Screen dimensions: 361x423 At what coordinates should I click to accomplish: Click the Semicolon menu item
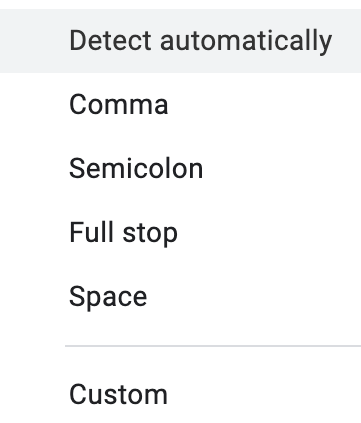[x=180, y=169]
